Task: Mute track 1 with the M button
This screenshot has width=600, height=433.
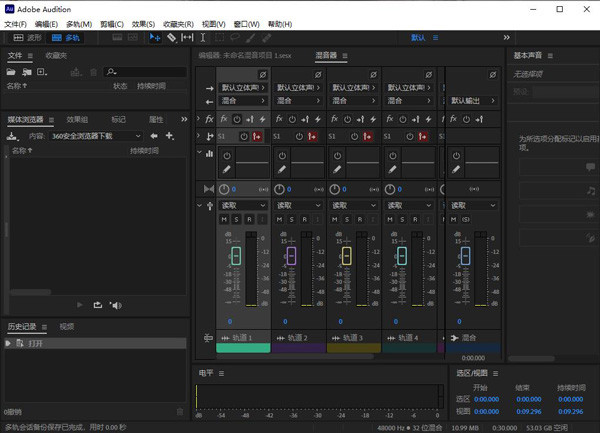Action: point(223,219)
